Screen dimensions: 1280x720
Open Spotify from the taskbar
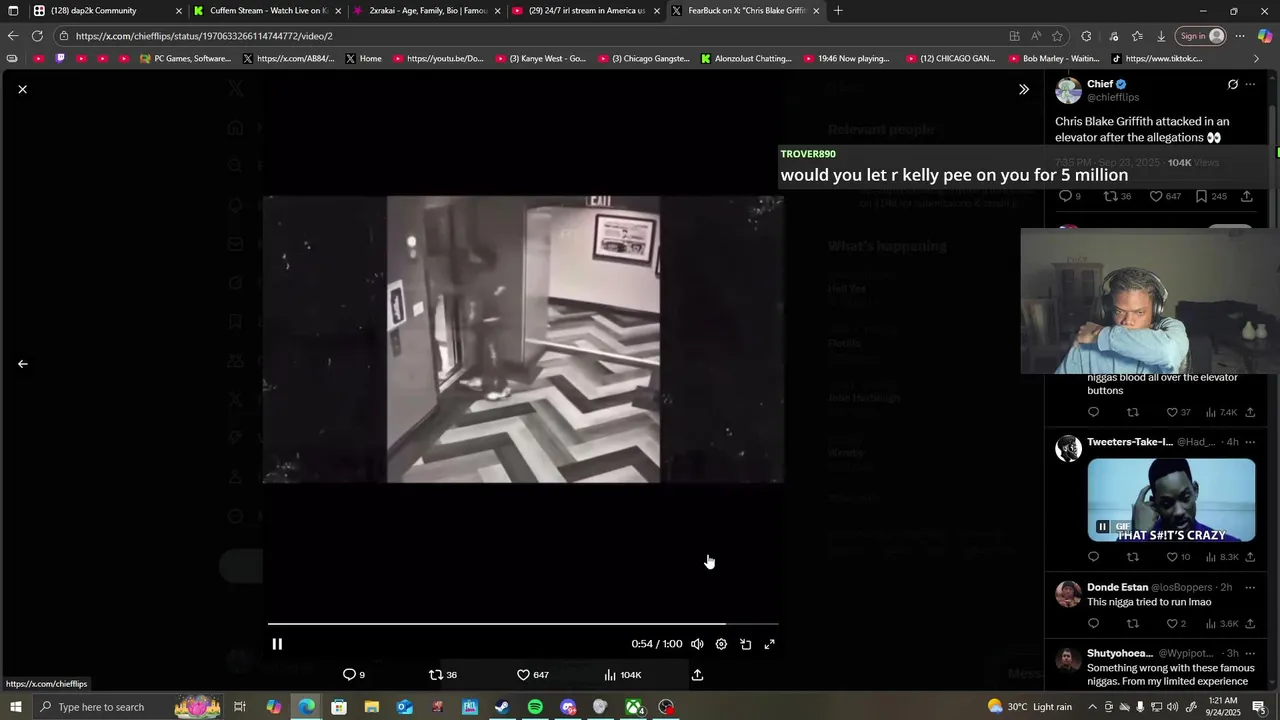click(x=535, y=707)
